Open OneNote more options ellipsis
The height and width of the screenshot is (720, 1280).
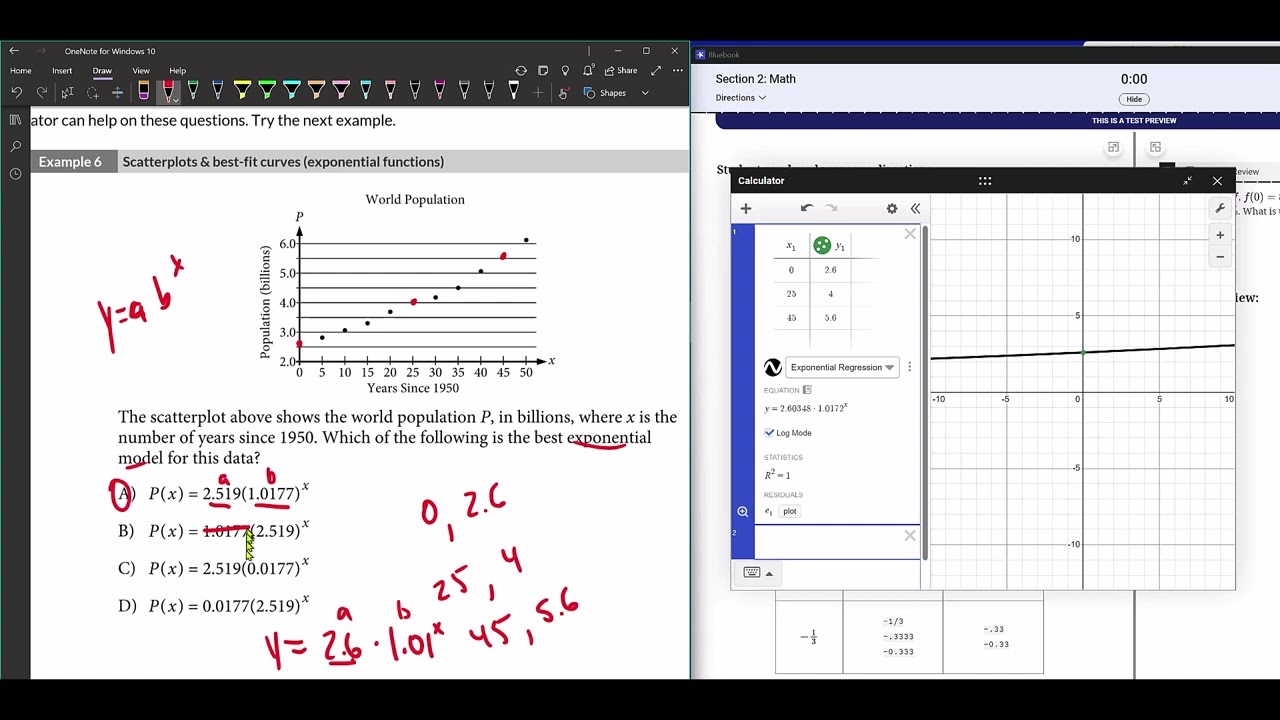pyautogui.click(x=677, y=71)
